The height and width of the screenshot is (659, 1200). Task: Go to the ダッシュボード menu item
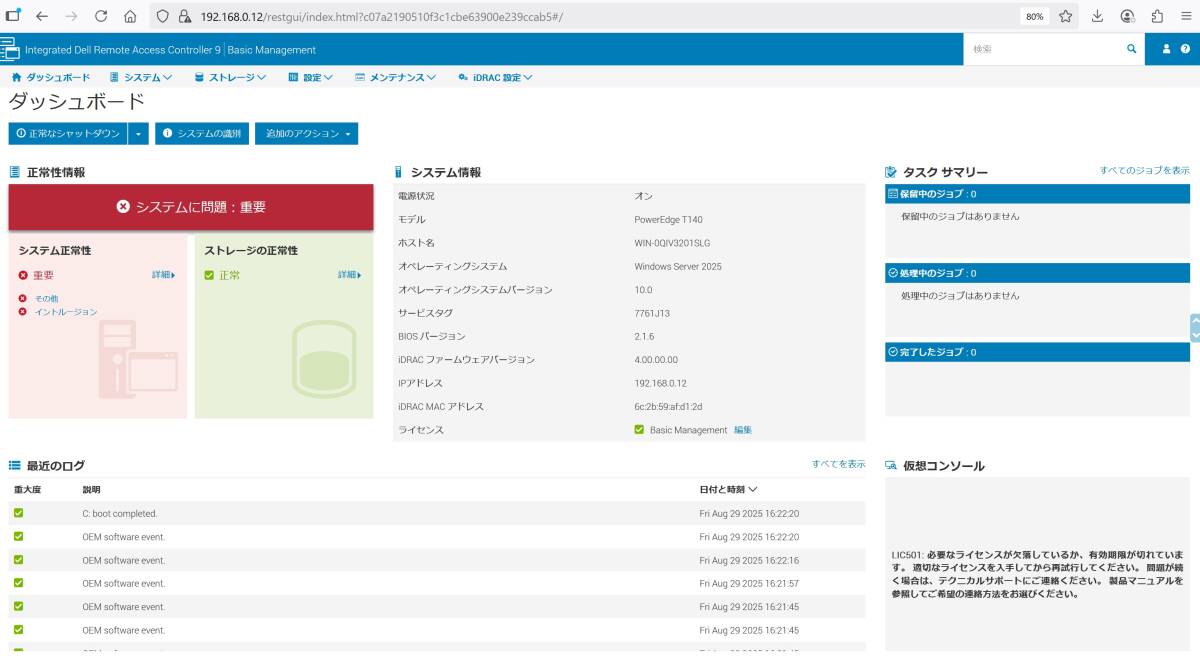point(51,77)
